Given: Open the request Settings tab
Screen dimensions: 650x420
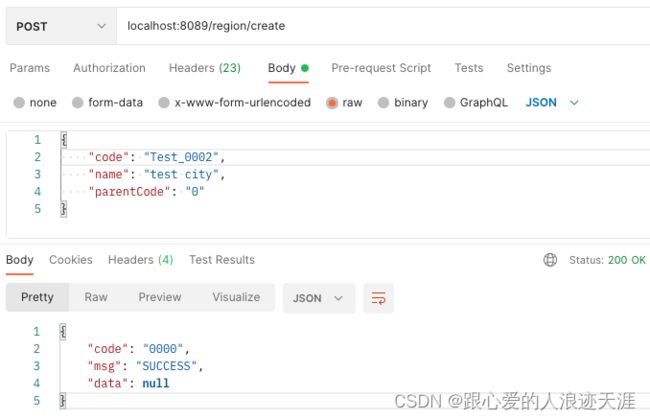Looking at the screenshot, I should point(529,68).
